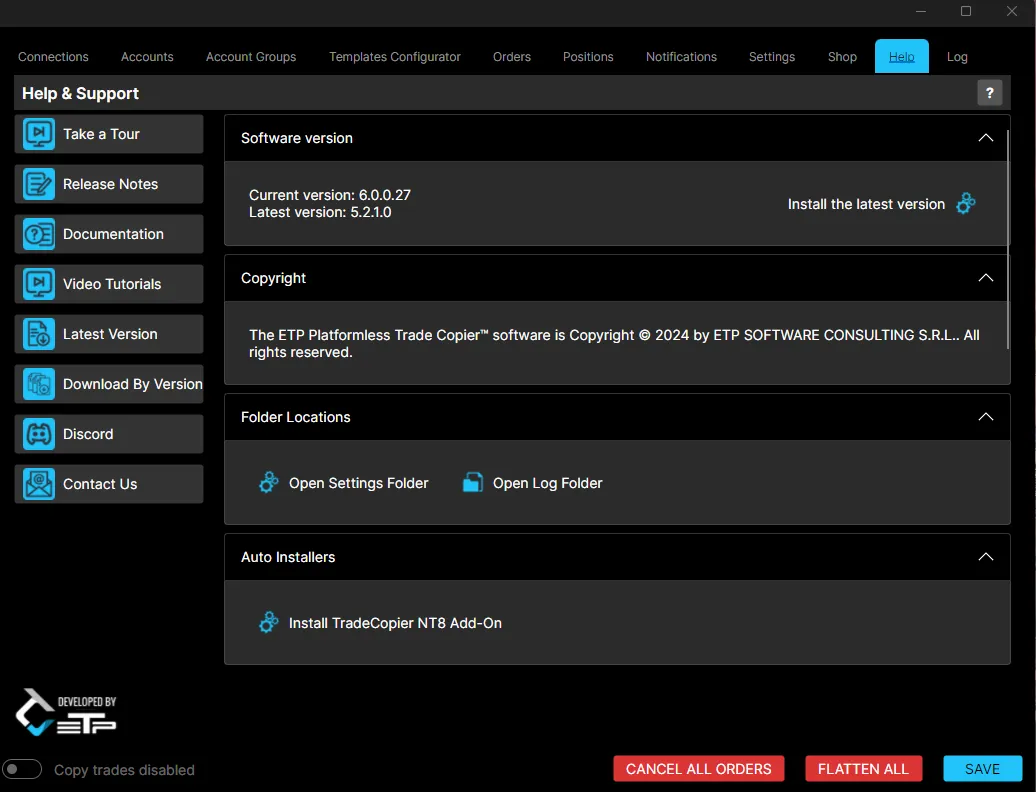
Task: Select the Help tab
Action: [901, 57]
